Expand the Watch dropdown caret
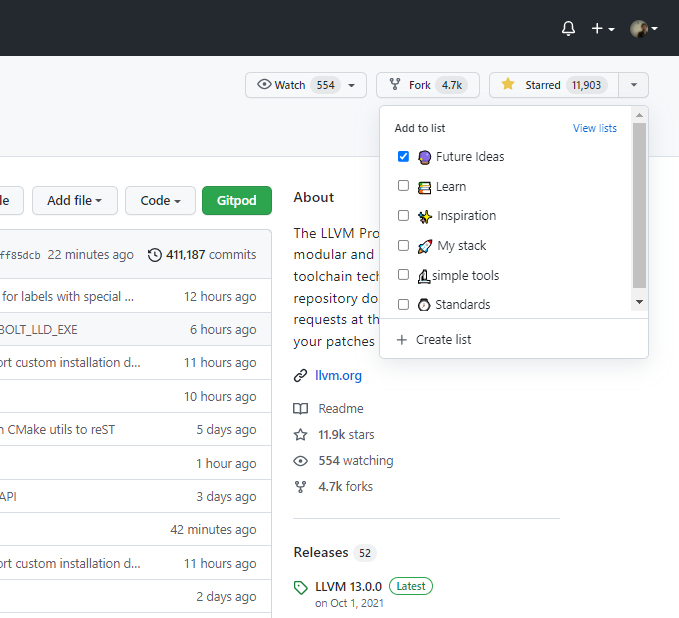 352,85
